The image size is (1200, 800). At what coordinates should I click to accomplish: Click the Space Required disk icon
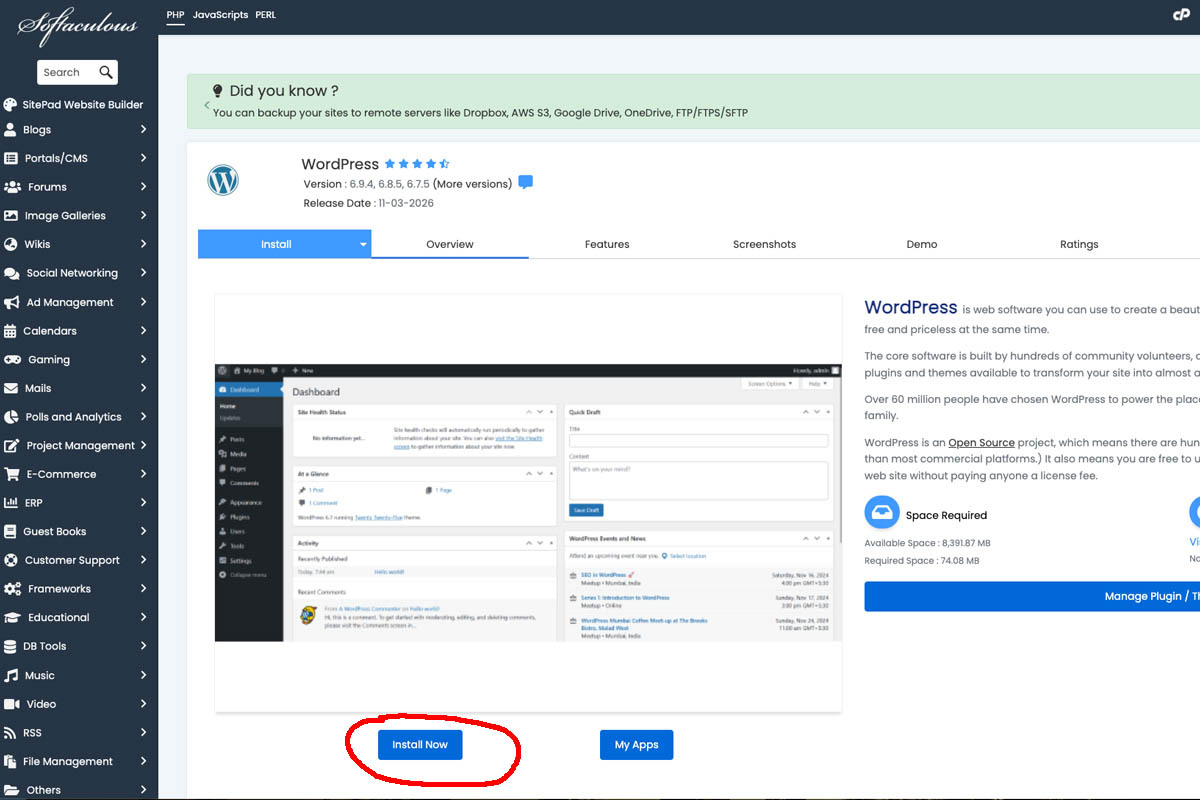pyautogui.click(x=881, y=511)
